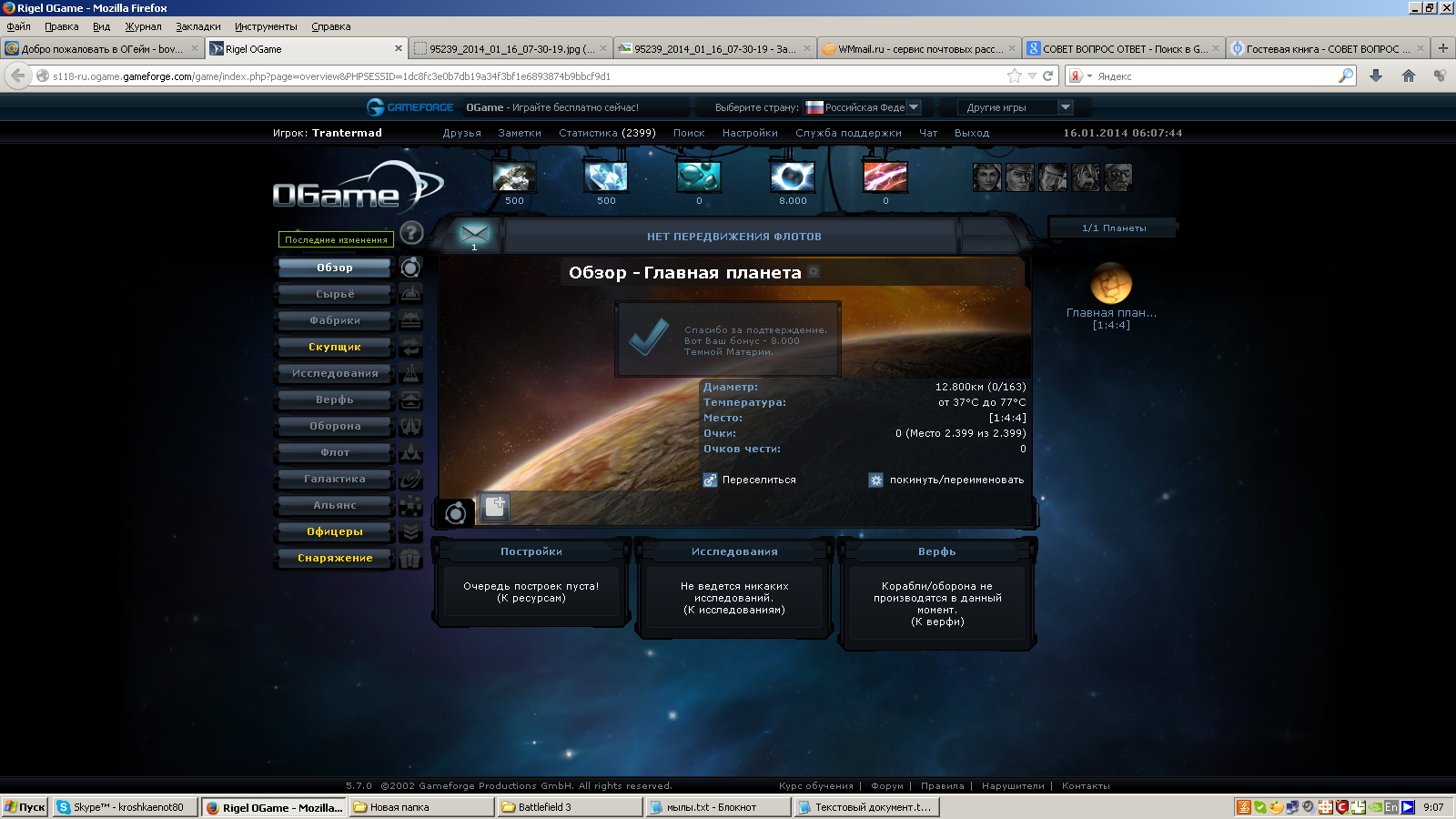
Task: Open the help question mark icon
Action: coord(411,233)
